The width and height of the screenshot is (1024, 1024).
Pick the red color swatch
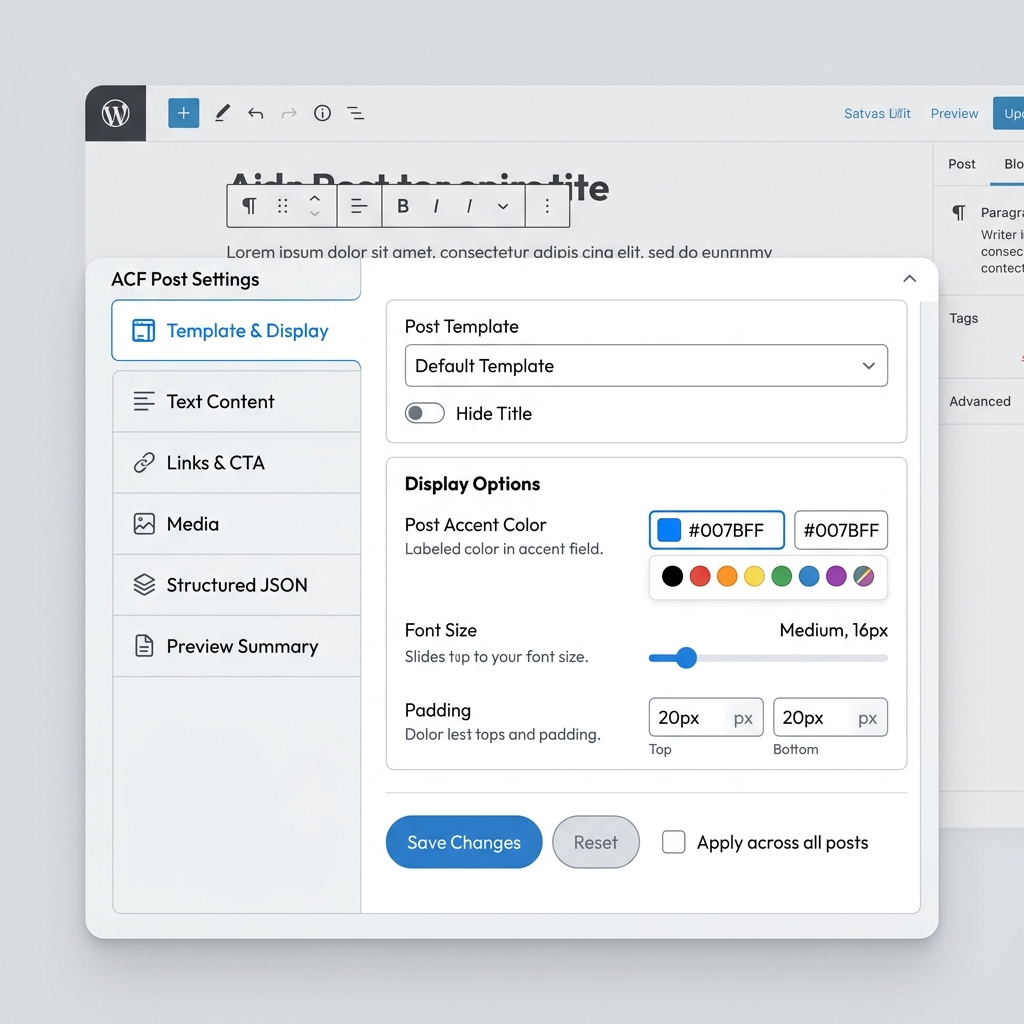click(699, 576)
